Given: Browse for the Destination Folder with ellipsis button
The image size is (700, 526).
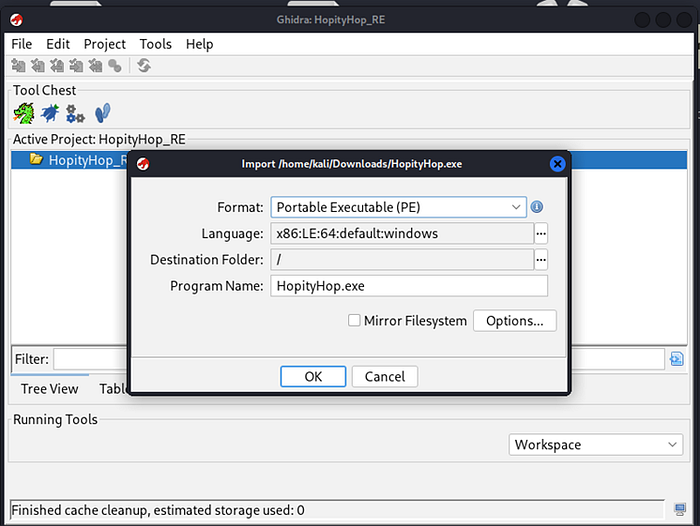Looking at the screenshot, I should point(541,260).
